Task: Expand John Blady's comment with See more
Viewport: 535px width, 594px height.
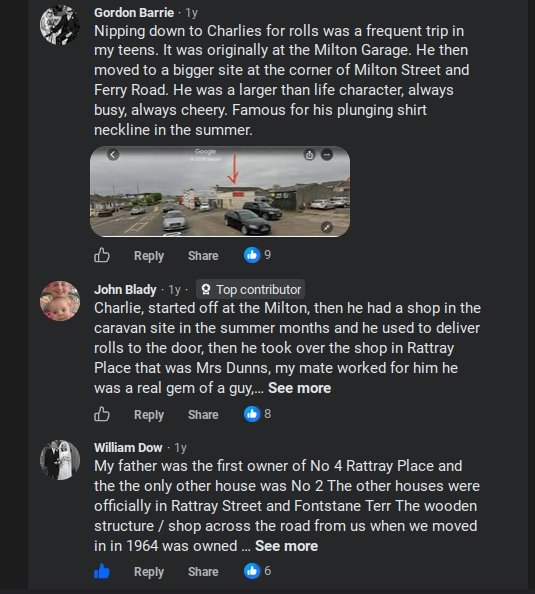Action: coord(299,388)
